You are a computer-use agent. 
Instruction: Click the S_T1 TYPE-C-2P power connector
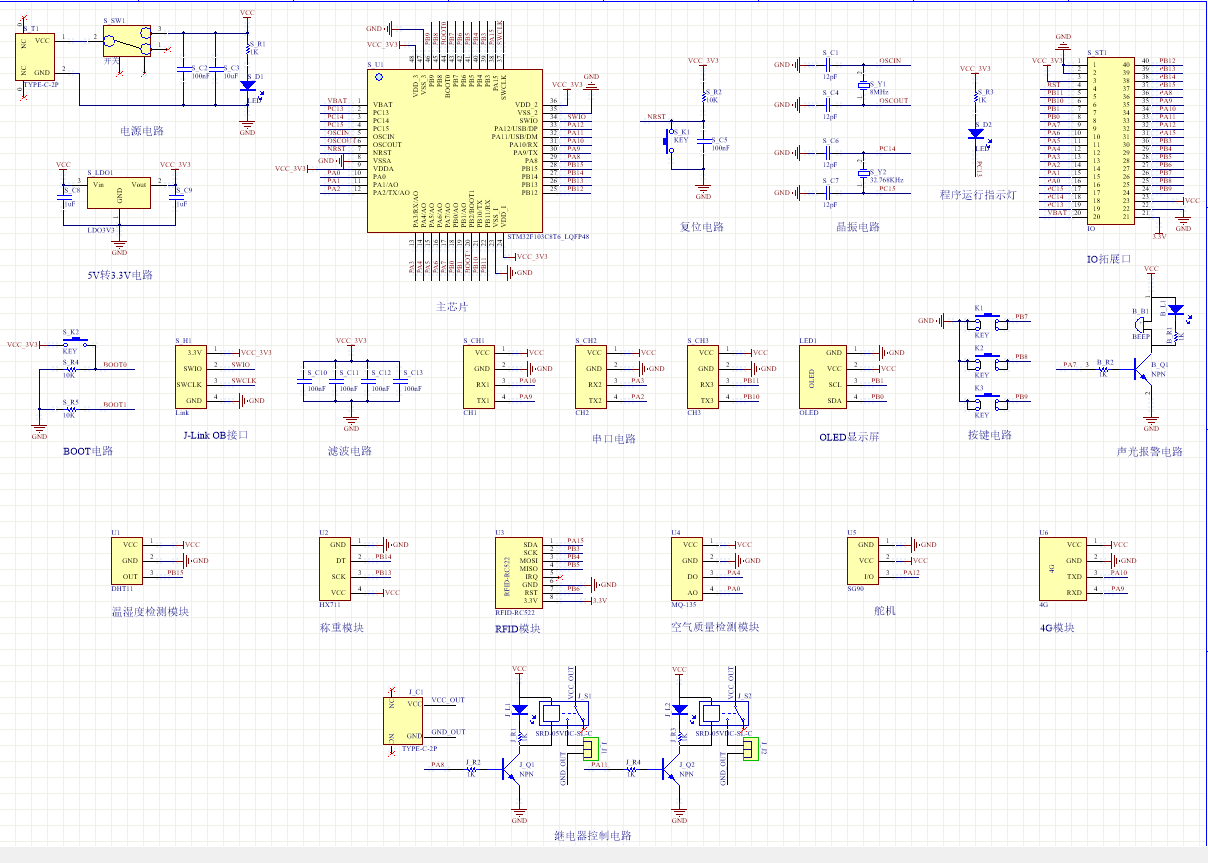[x=36, y=58]
